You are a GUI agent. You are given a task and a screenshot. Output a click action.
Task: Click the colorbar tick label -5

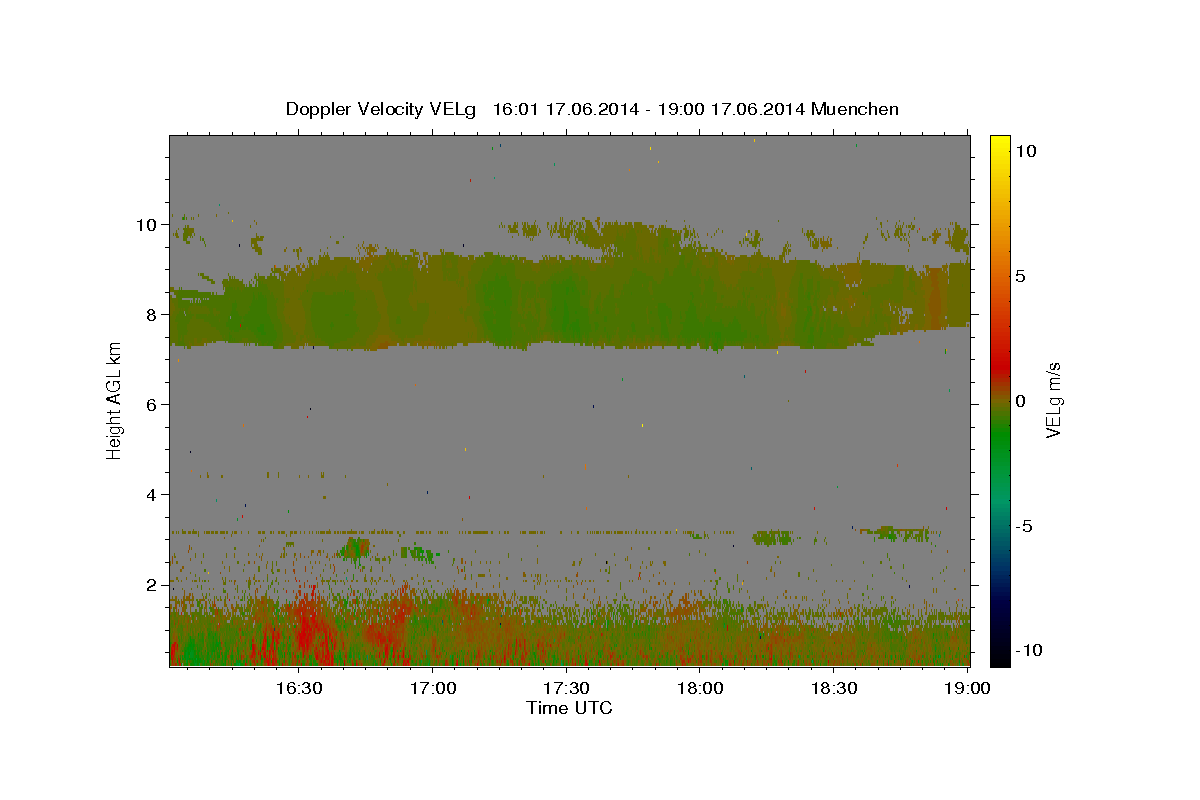(x=1024, y=526)
